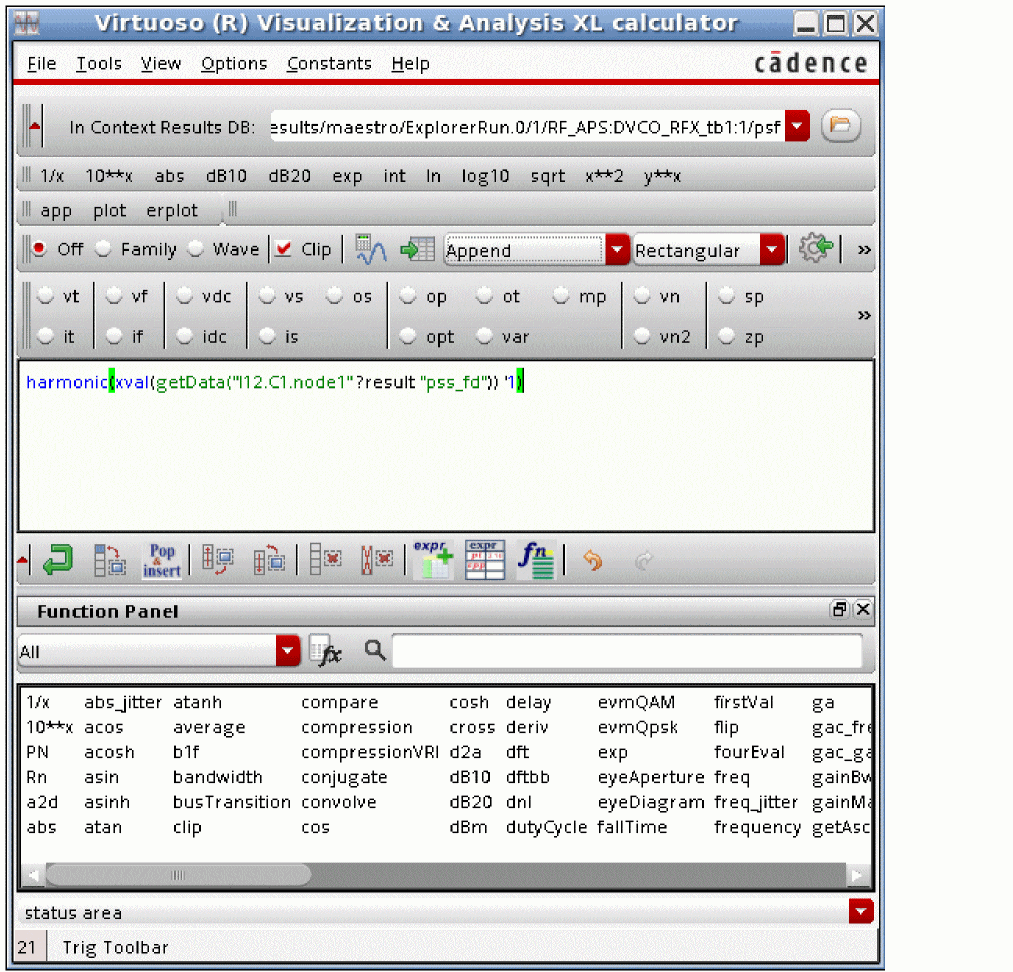Click the function search input field

tap(626, 652)
